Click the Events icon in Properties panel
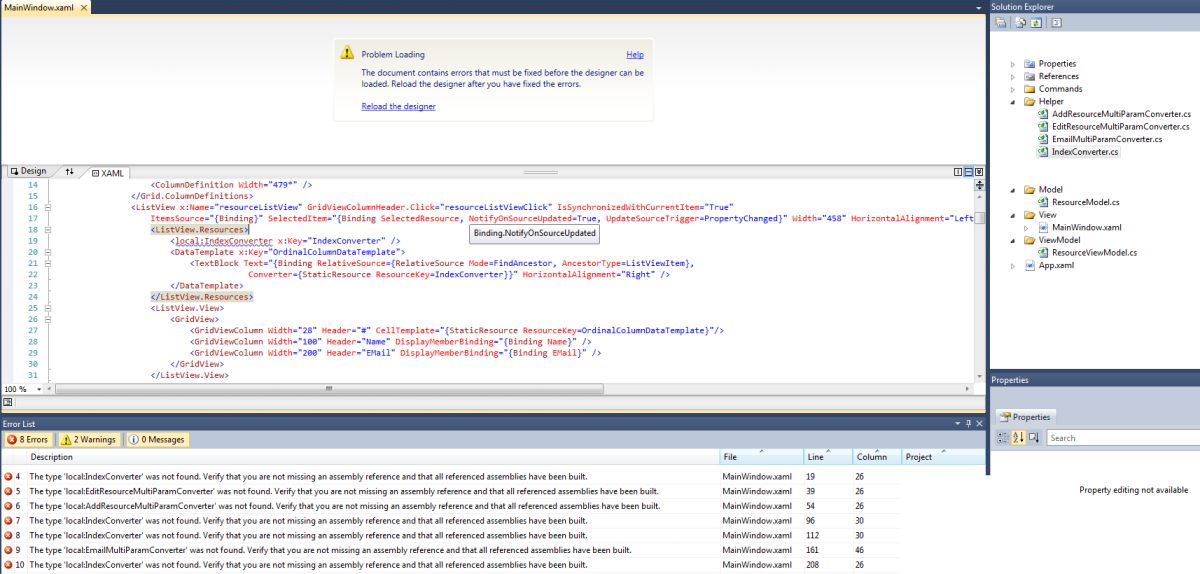This screenshot has height=574, width=1200. click(1034, 438)
